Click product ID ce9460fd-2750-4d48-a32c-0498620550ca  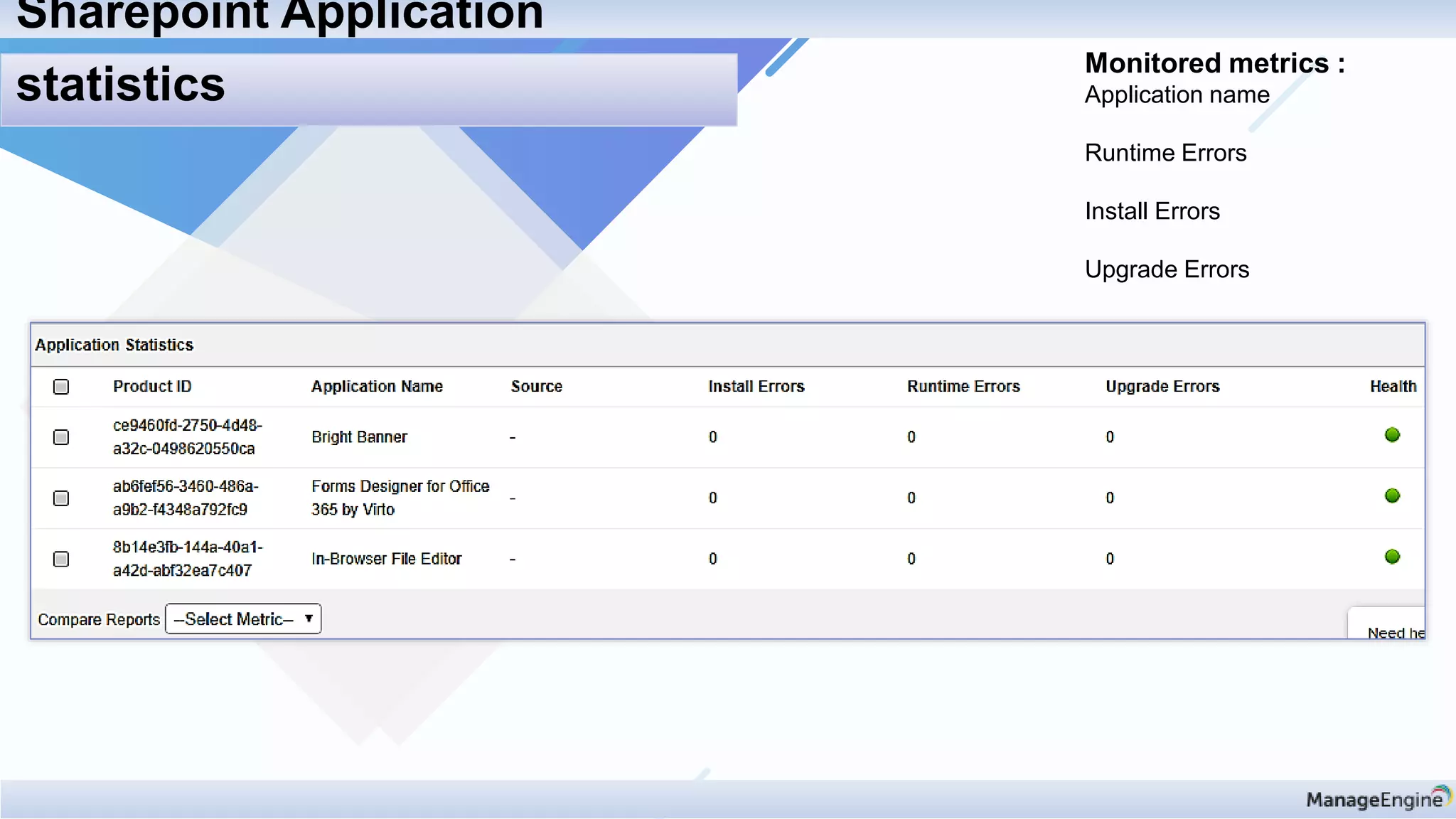tap(188, 437)
